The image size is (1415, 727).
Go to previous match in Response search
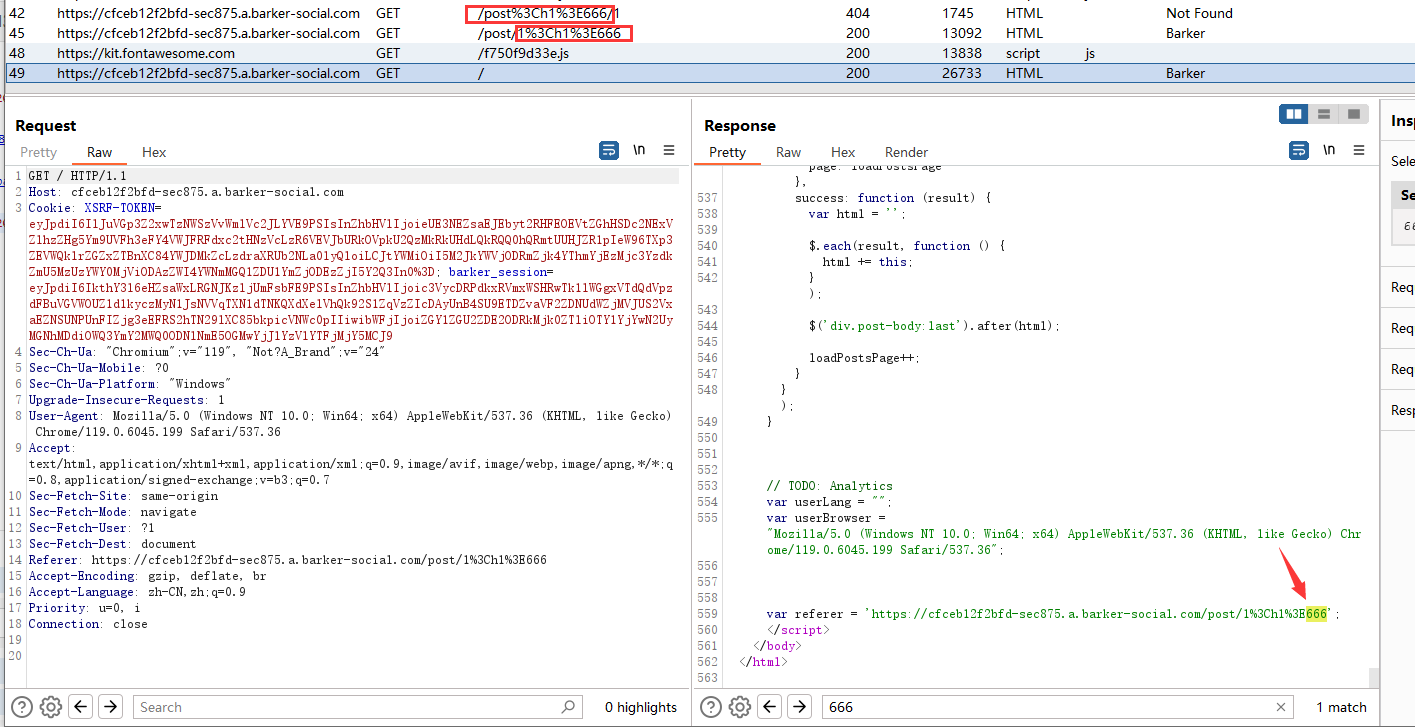pos(771,706)
